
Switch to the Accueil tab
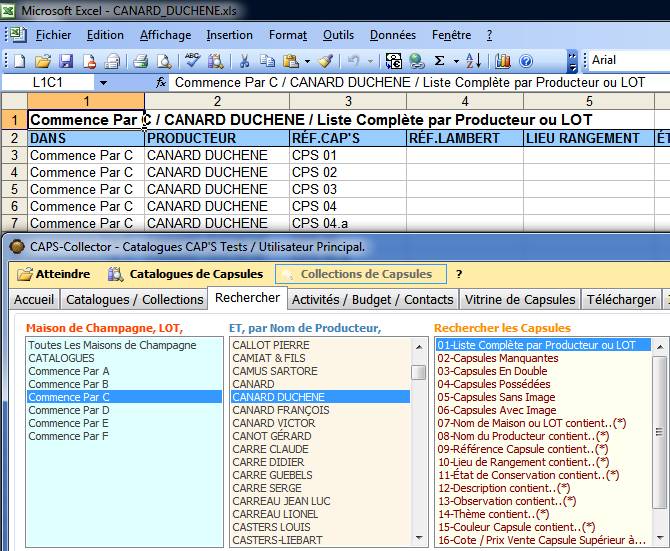point(34,299)
